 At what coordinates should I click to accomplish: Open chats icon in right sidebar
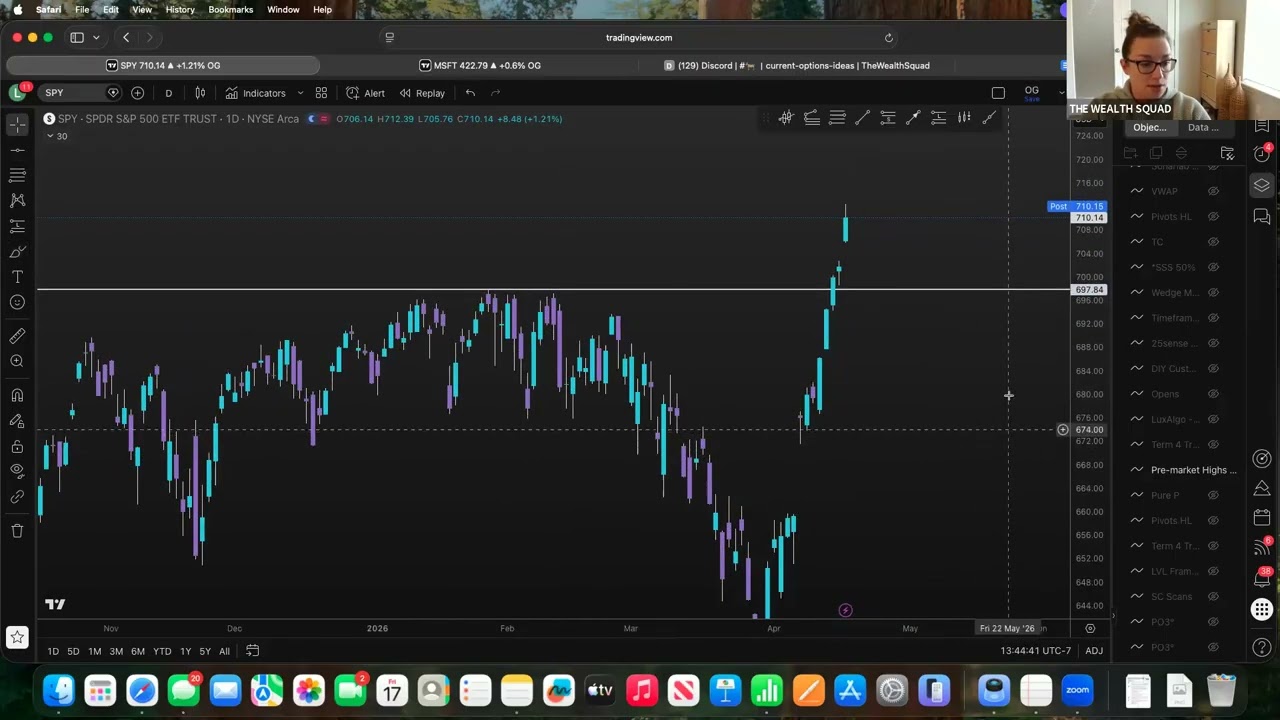1262,216
